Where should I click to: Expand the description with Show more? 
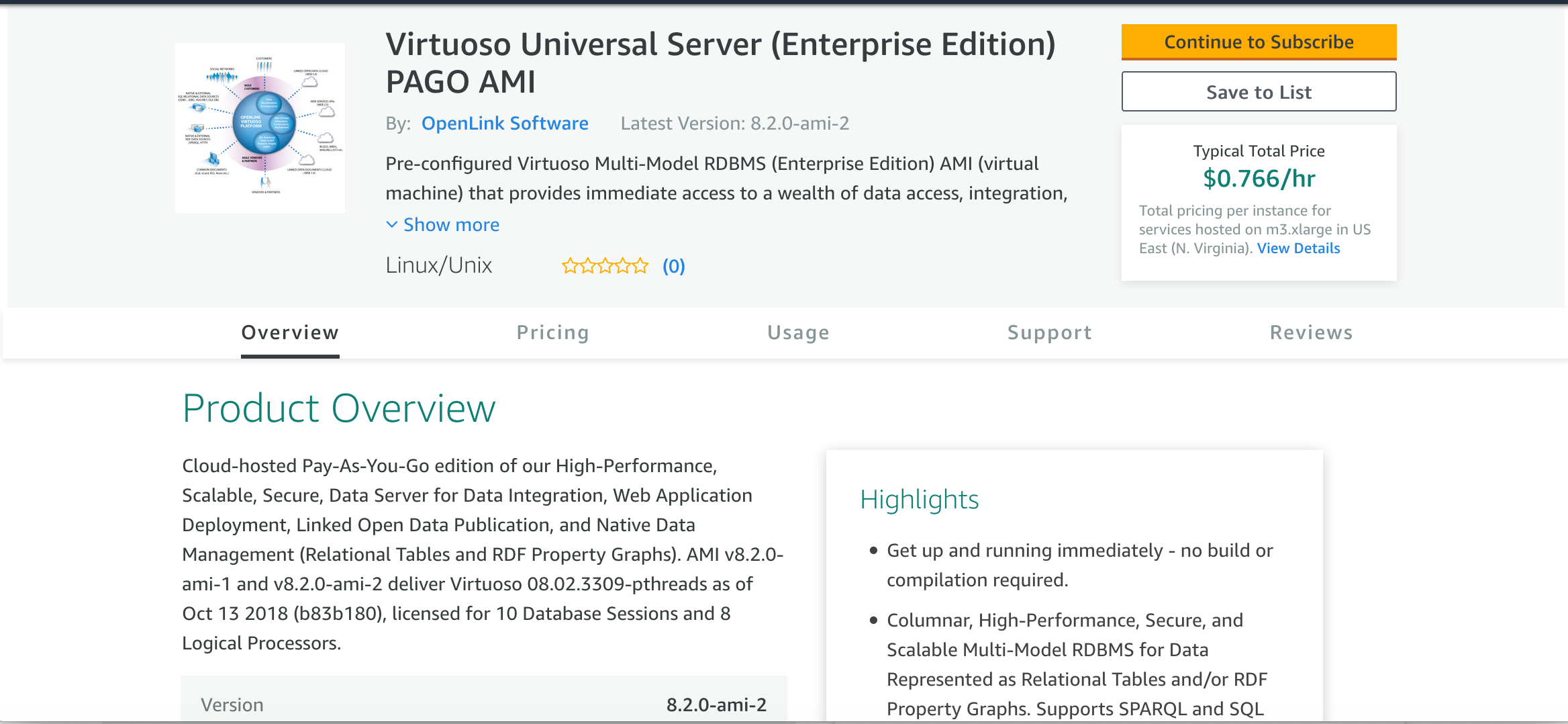pyautogui.click(x=443, y=225)
